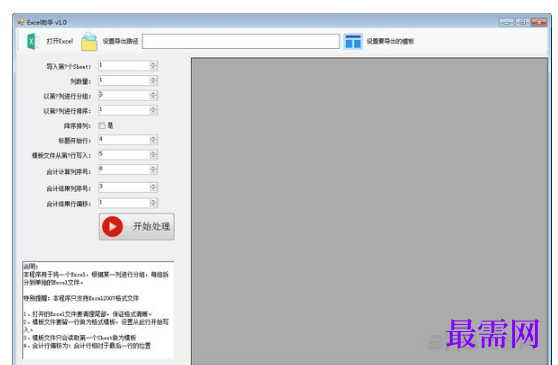Click the yellow folder icon for export path
558x365 pixels.
89,42
